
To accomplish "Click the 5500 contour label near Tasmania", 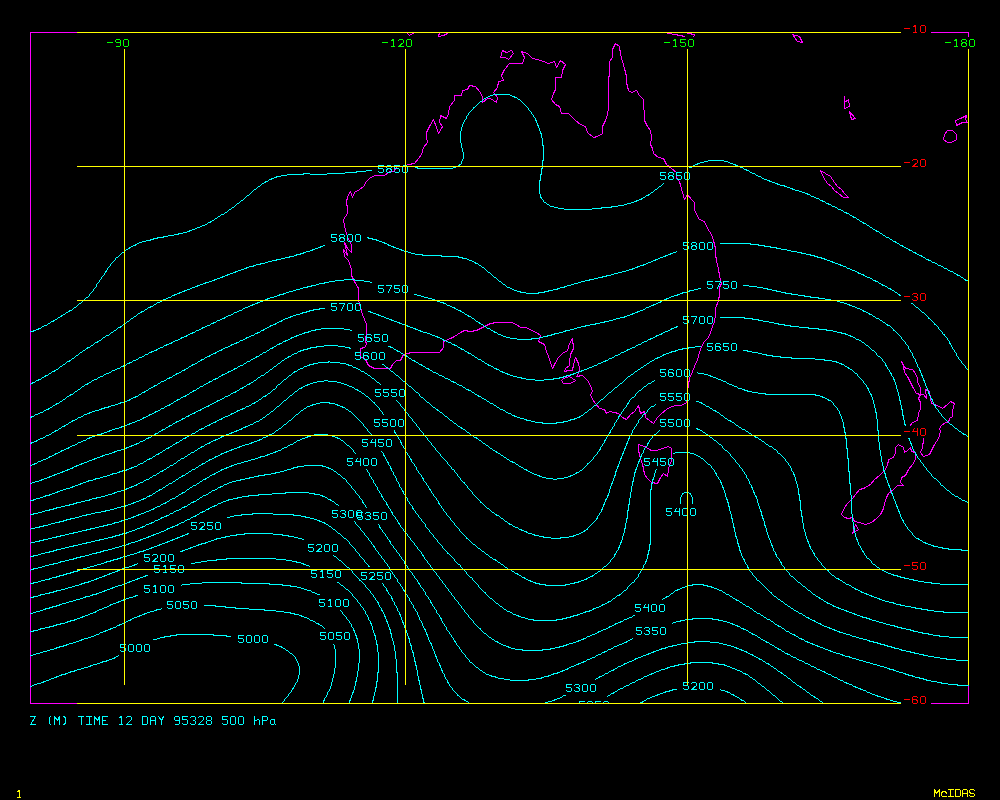I will (674, 424).
